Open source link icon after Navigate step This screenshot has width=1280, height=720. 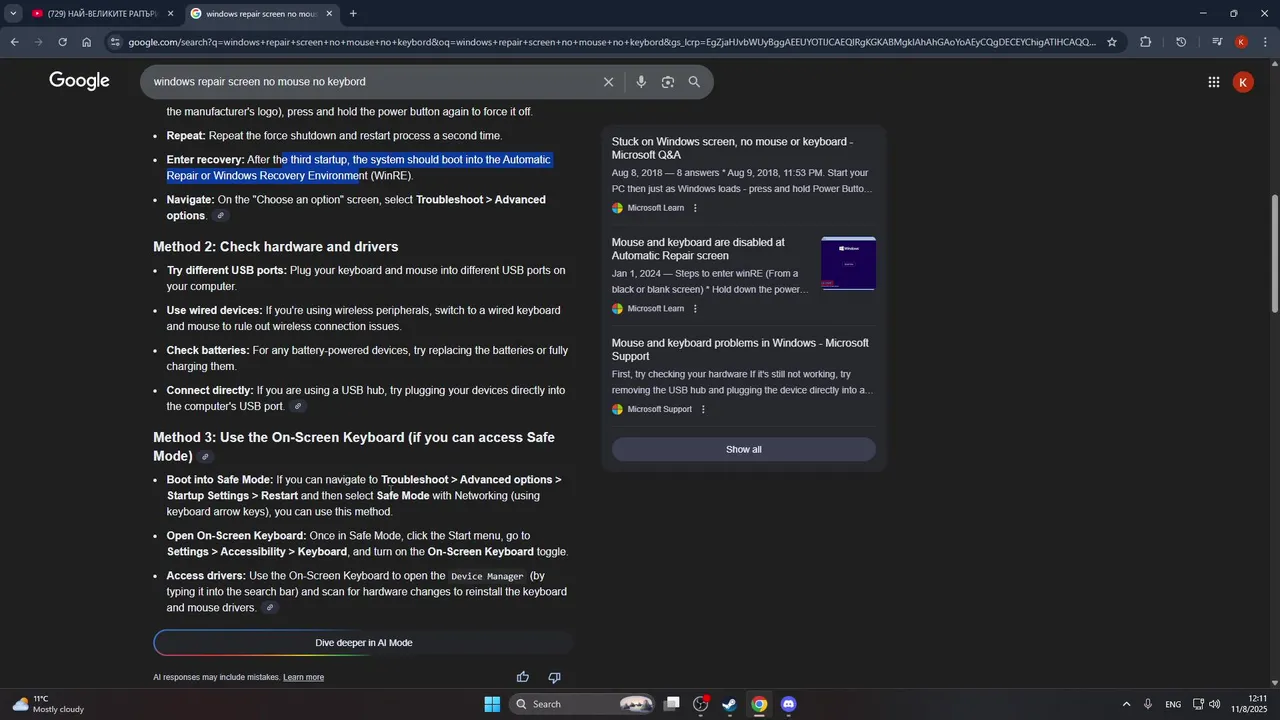[x=220, y=216]
